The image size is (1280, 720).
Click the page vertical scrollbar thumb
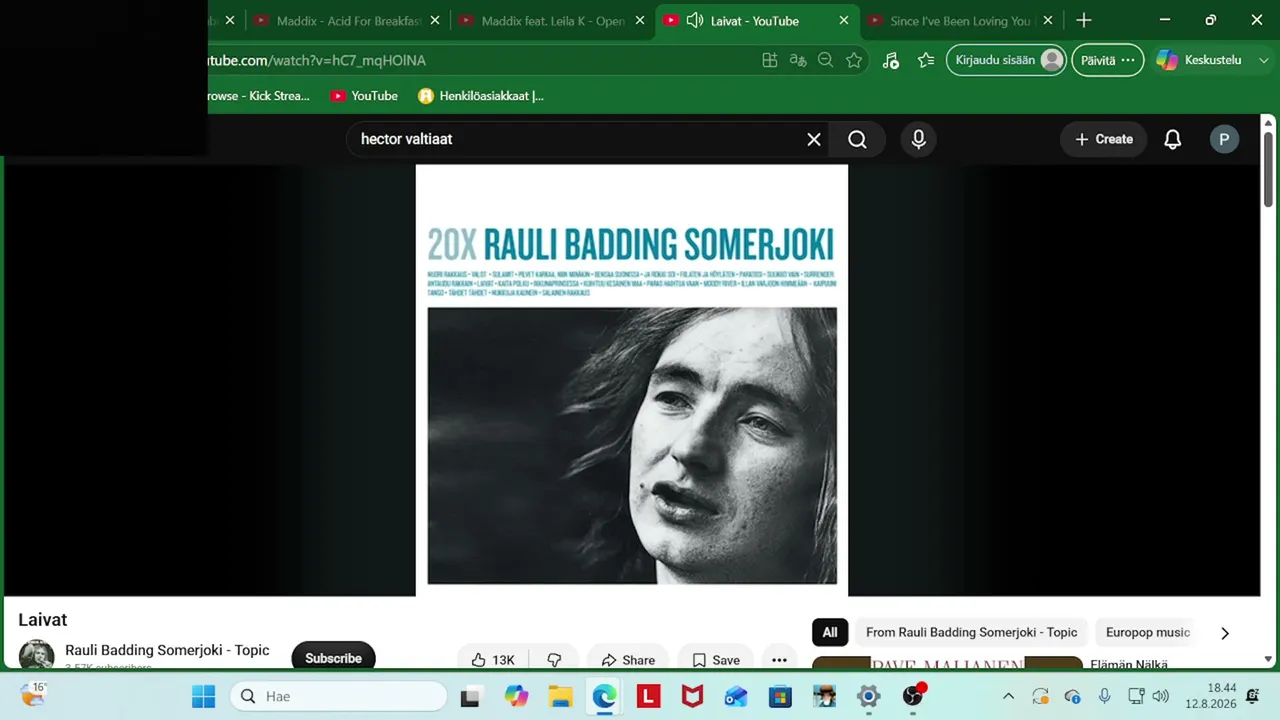[1268, 168]
